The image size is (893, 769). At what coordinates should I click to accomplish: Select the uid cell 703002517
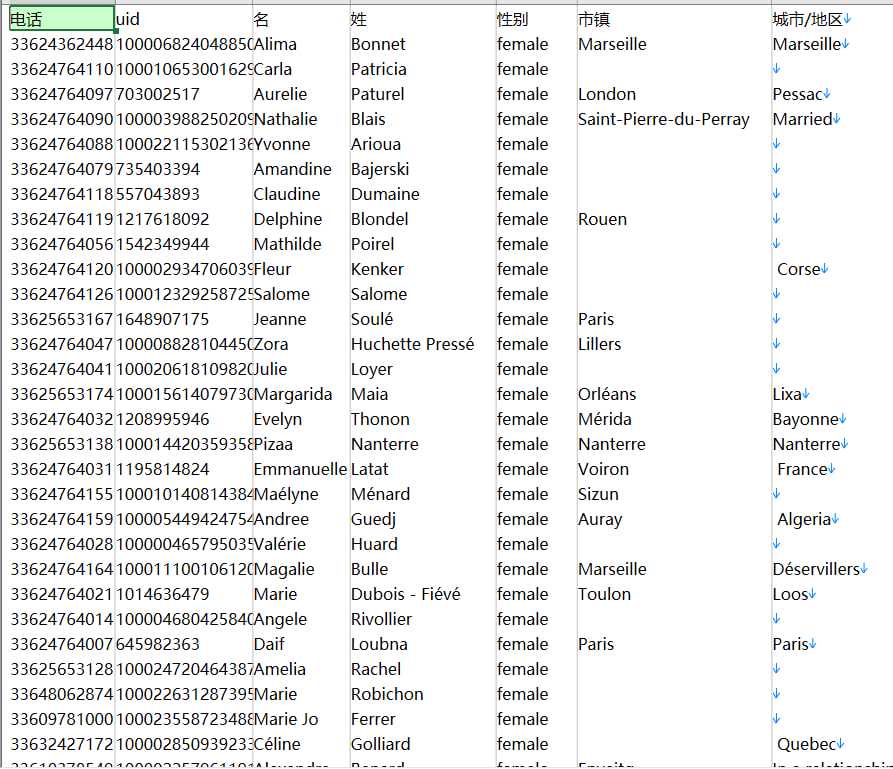(x=183, y=94)
